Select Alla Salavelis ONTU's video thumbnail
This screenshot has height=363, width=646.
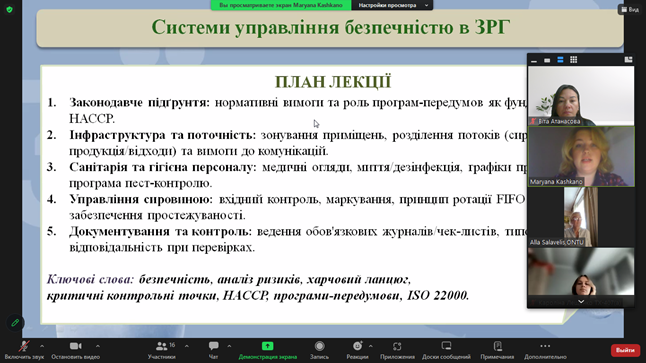581,217
